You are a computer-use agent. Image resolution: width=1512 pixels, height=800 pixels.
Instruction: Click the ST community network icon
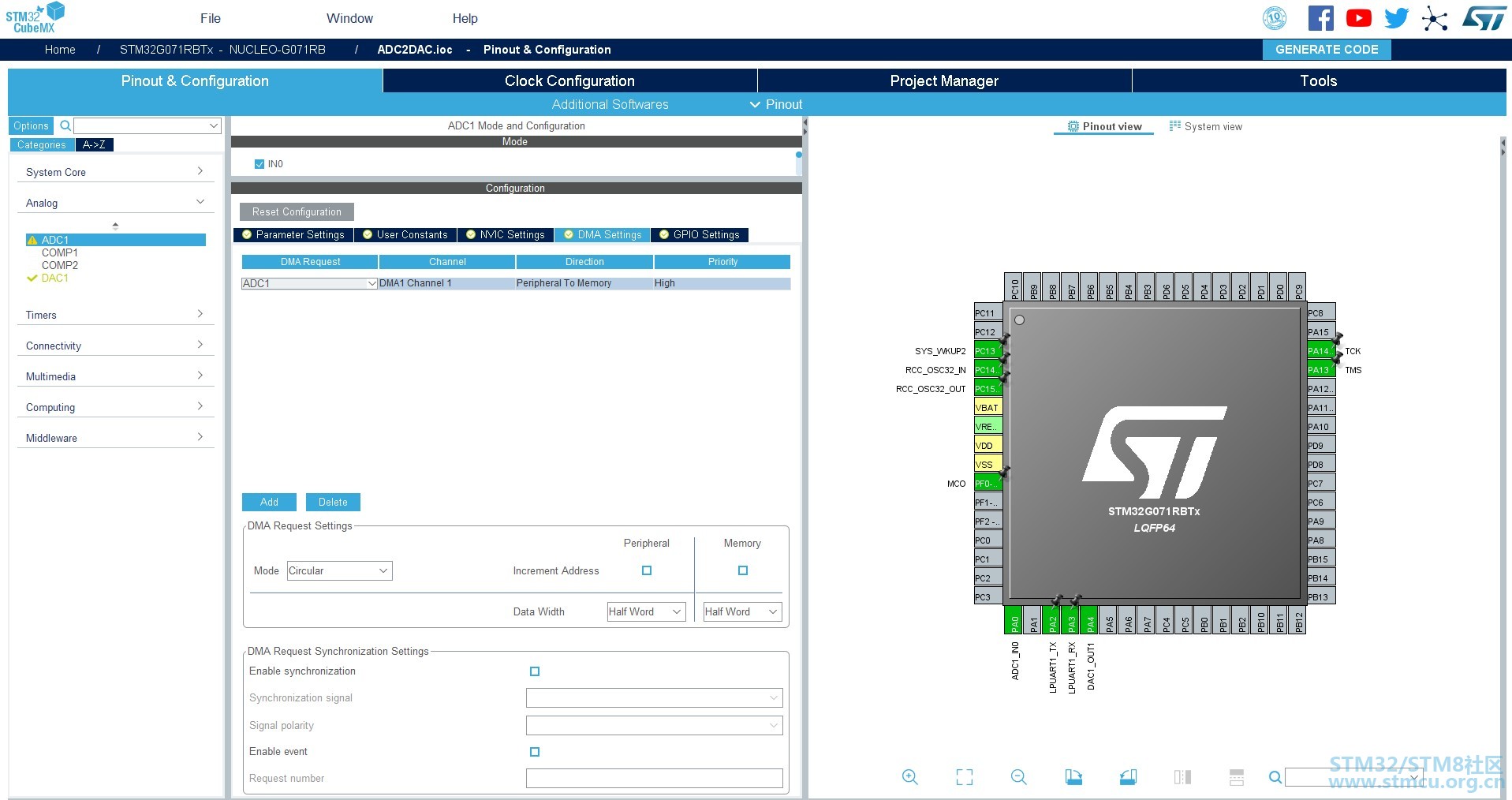pos(1435,18)
